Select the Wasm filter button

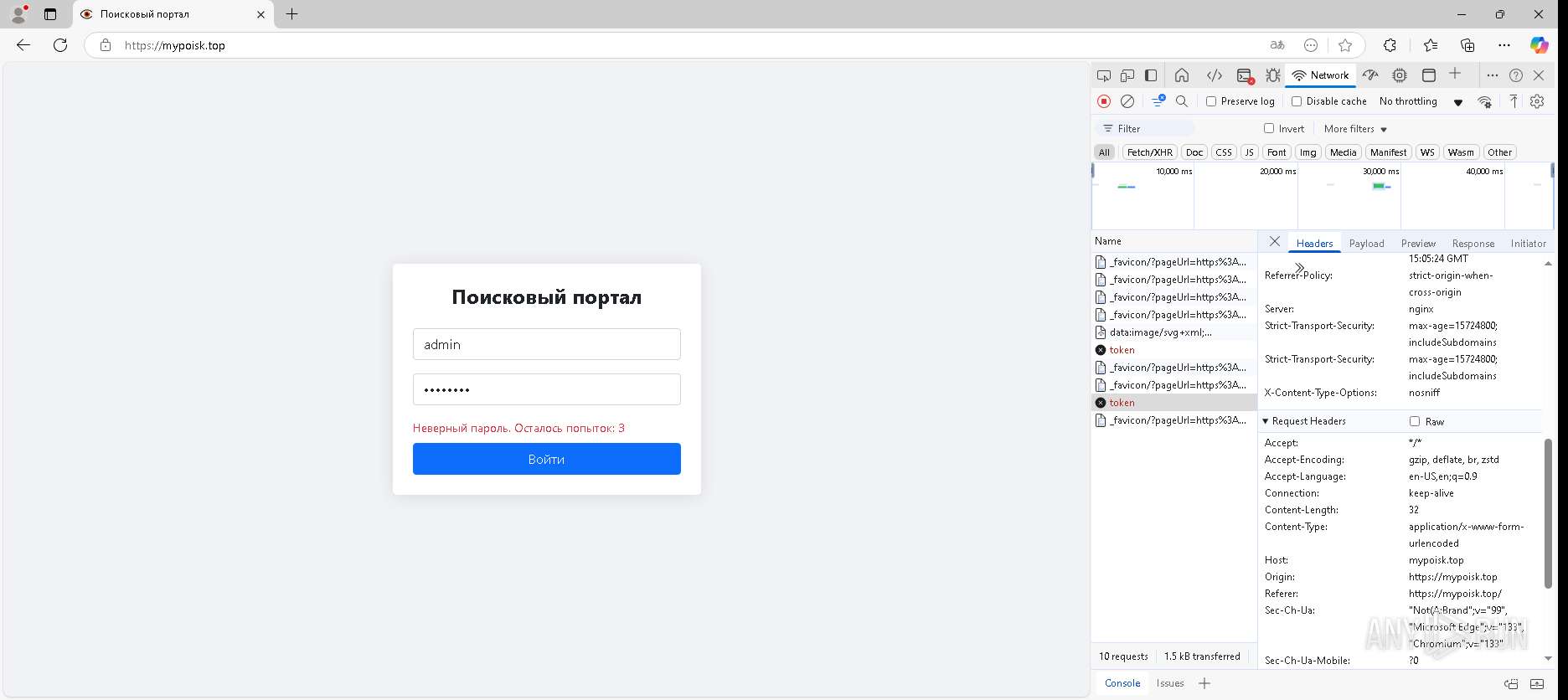[1460, 152]
